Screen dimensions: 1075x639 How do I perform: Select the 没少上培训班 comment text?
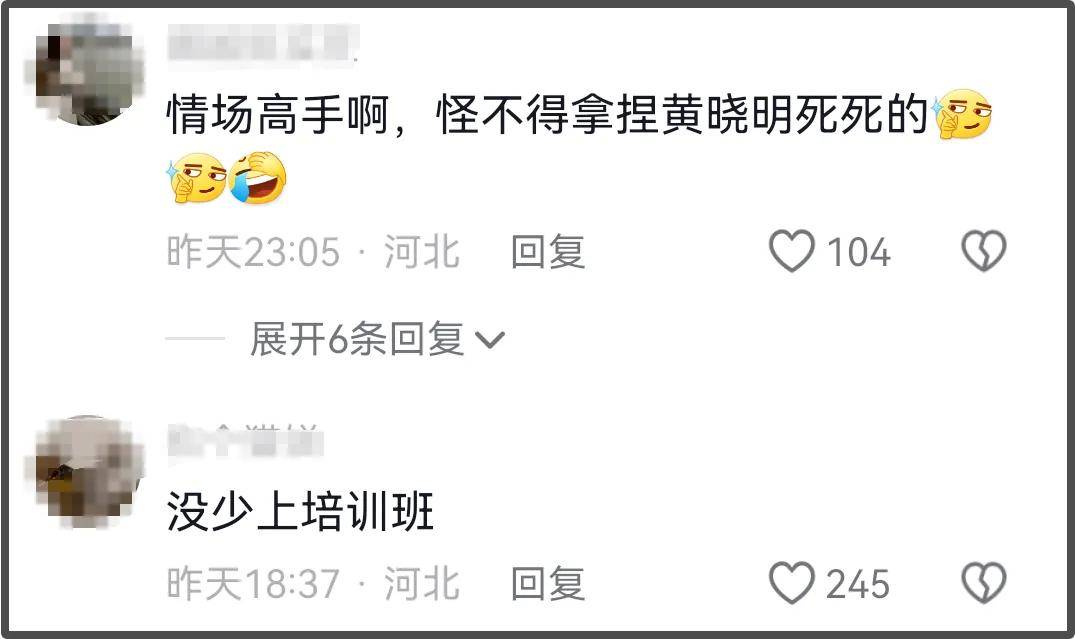click(x=300, y=512)
